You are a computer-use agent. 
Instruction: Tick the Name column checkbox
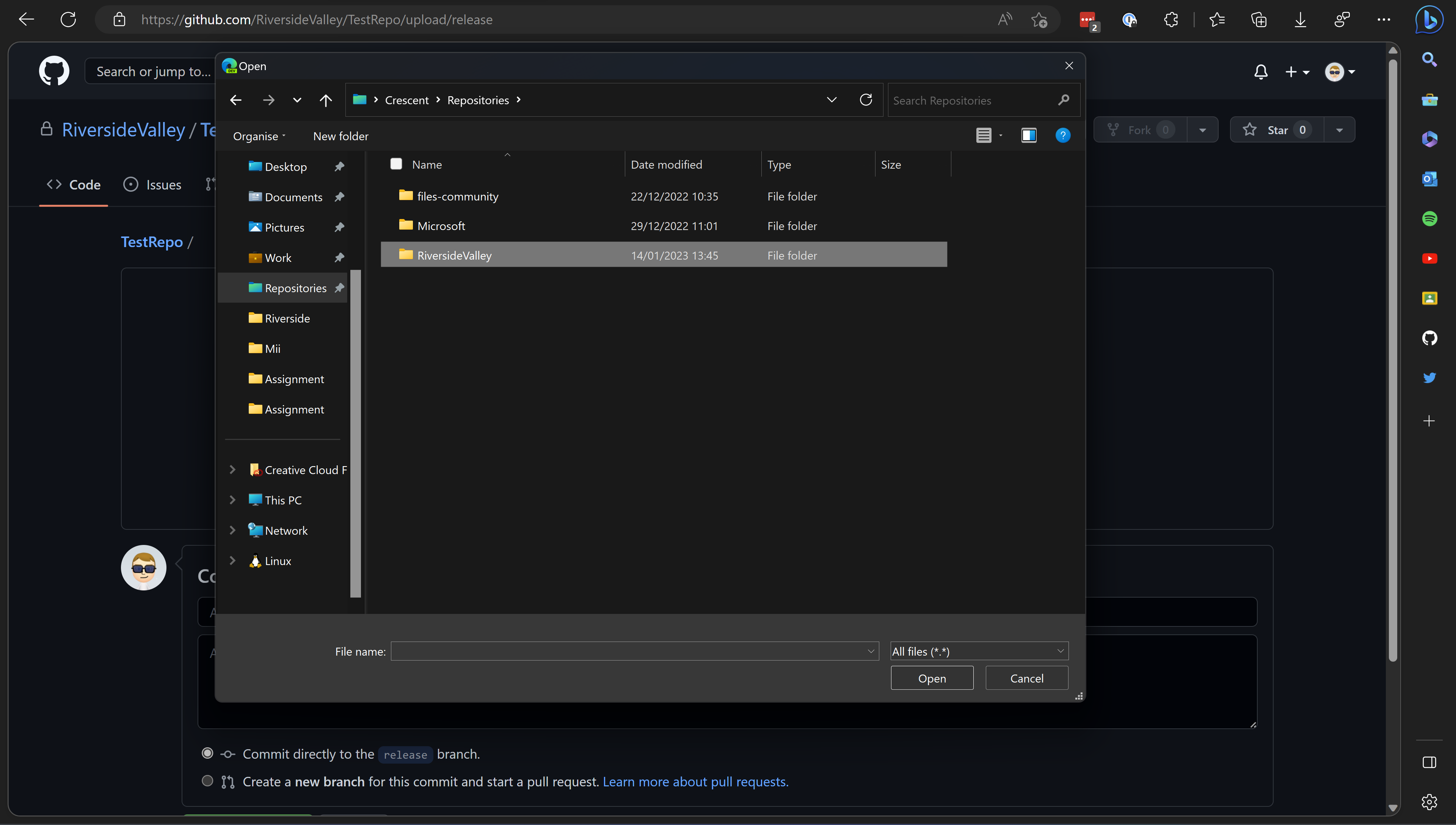pyautogui.click(x=396, y=164)
